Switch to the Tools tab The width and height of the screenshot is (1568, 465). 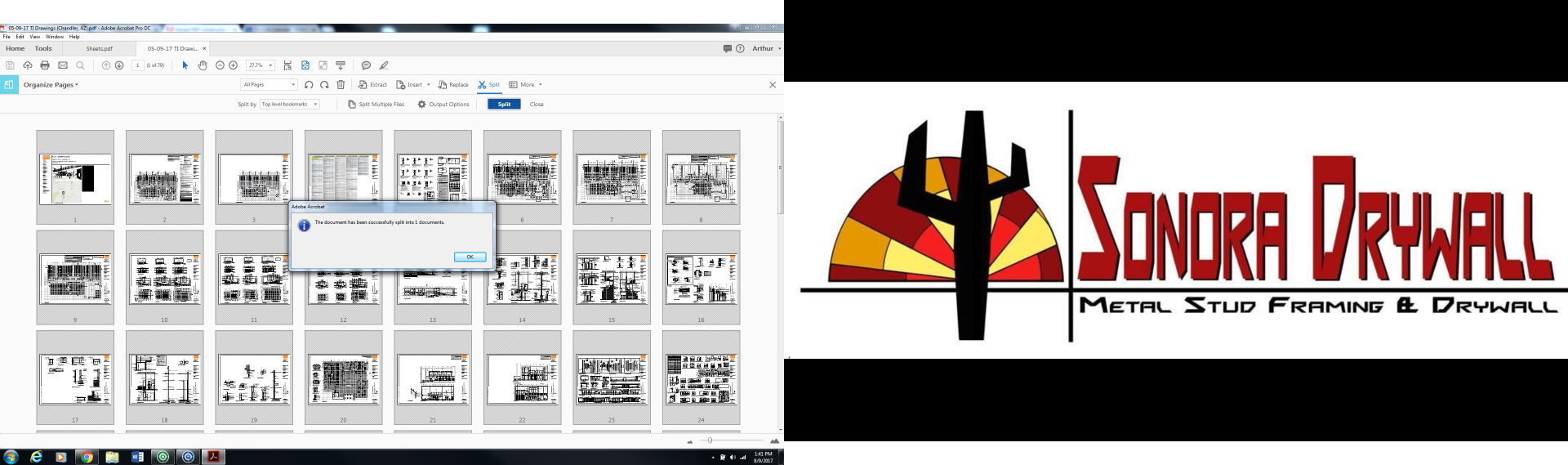(x=43, y=48)
